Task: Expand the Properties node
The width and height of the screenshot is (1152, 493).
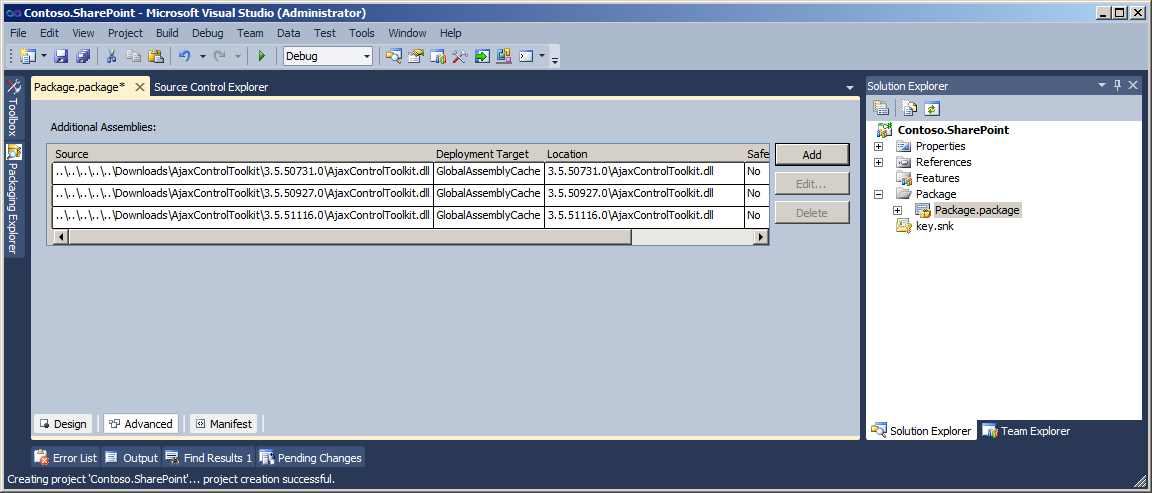Action: click(878, 146)
